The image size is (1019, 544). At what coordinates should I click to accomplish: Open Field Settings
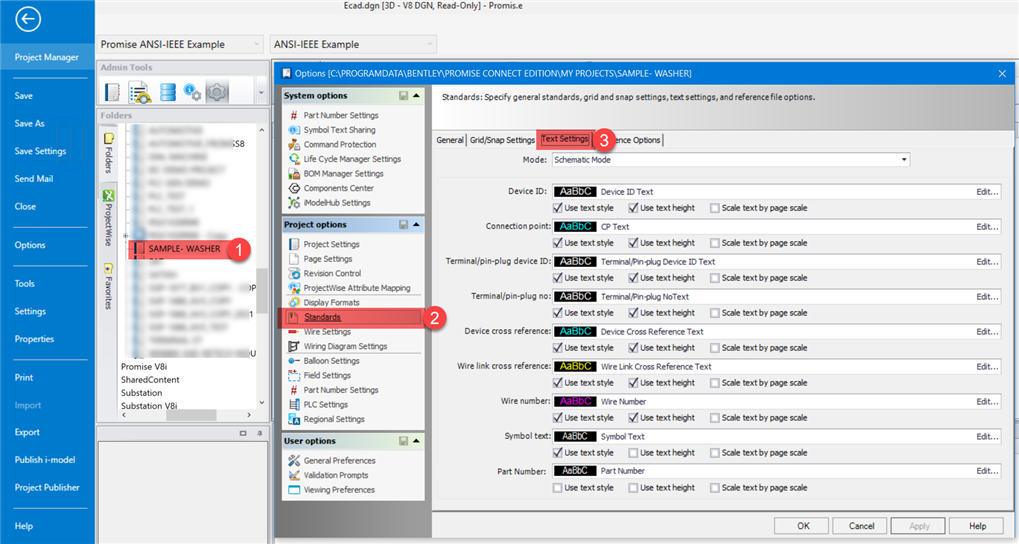coord(327,376)
